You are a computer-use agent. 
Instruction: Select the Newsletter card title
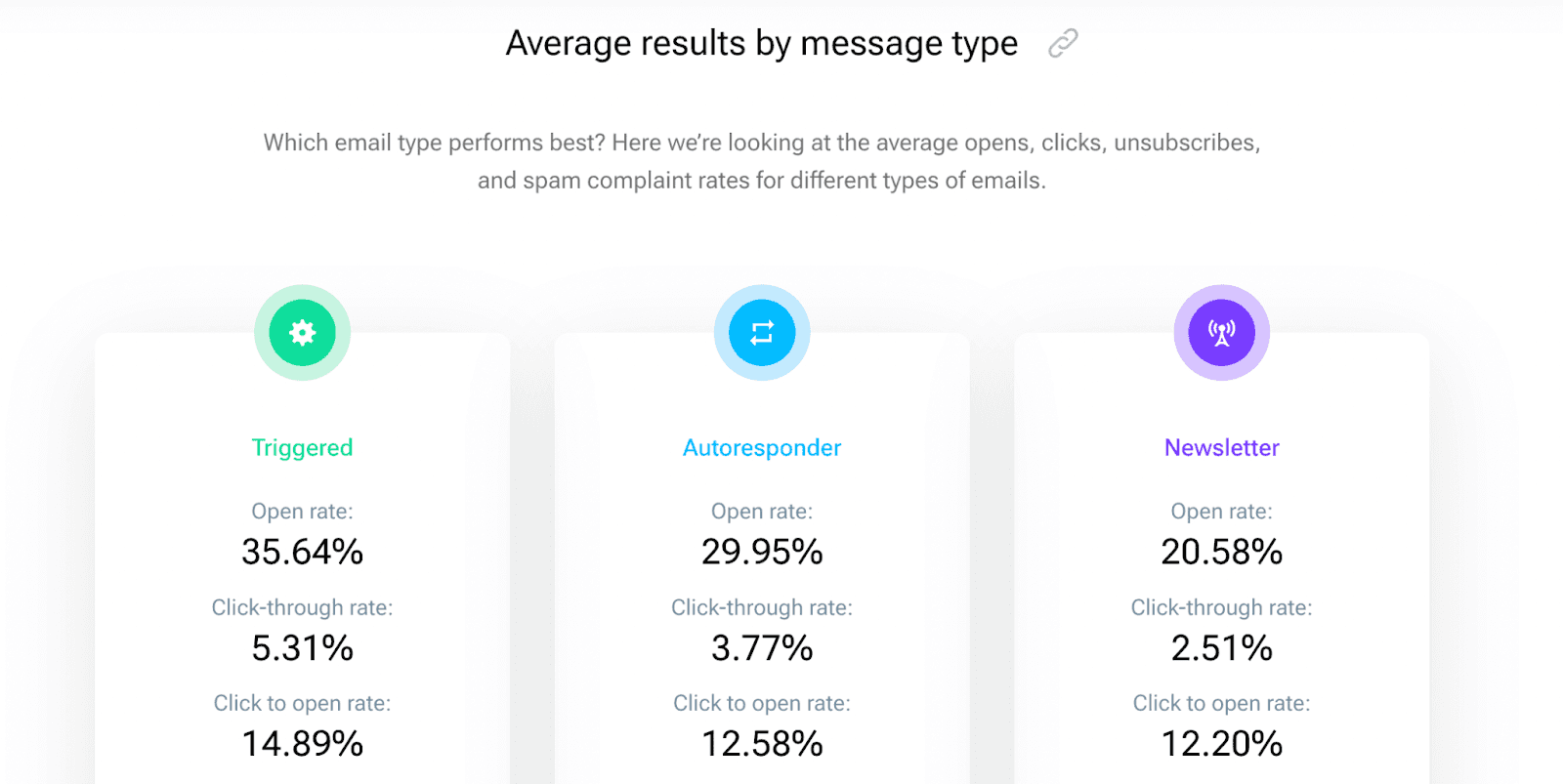(1221, 447)
